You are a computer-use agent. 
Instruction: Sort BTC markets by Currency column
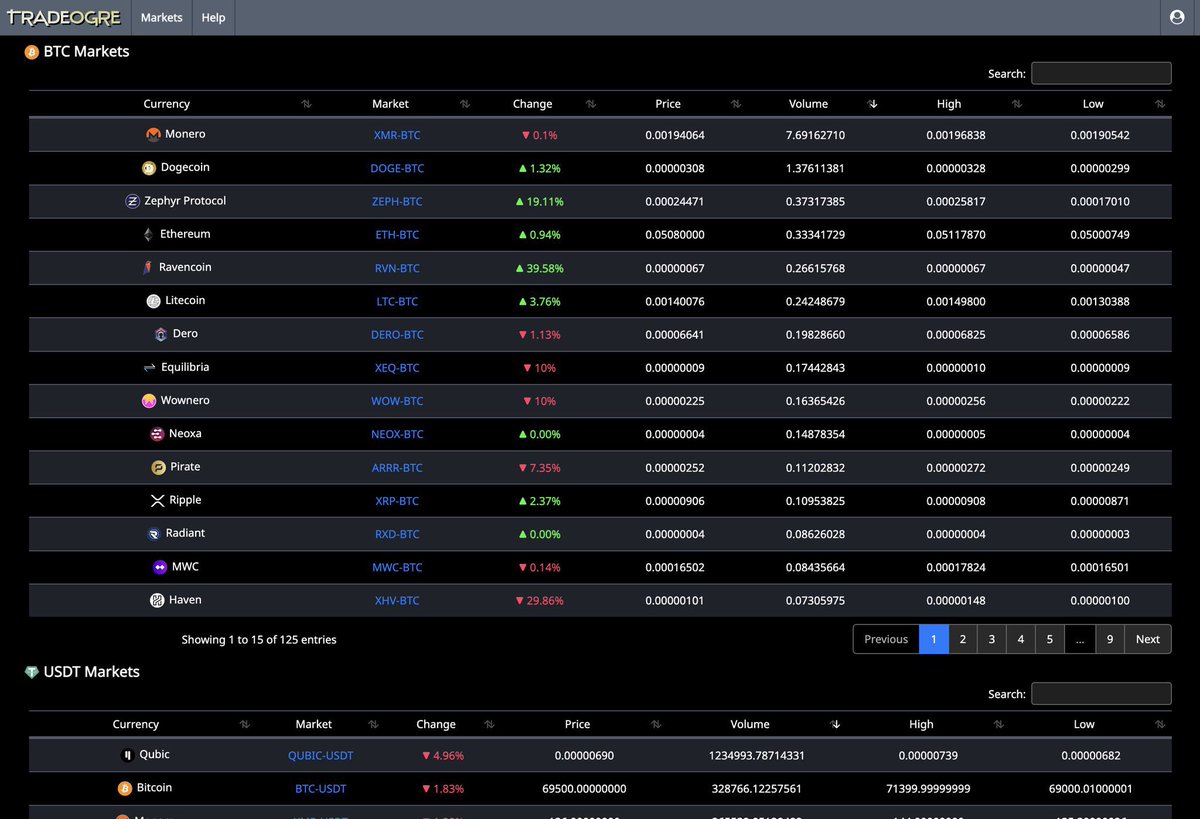click(x=306, y=104)
